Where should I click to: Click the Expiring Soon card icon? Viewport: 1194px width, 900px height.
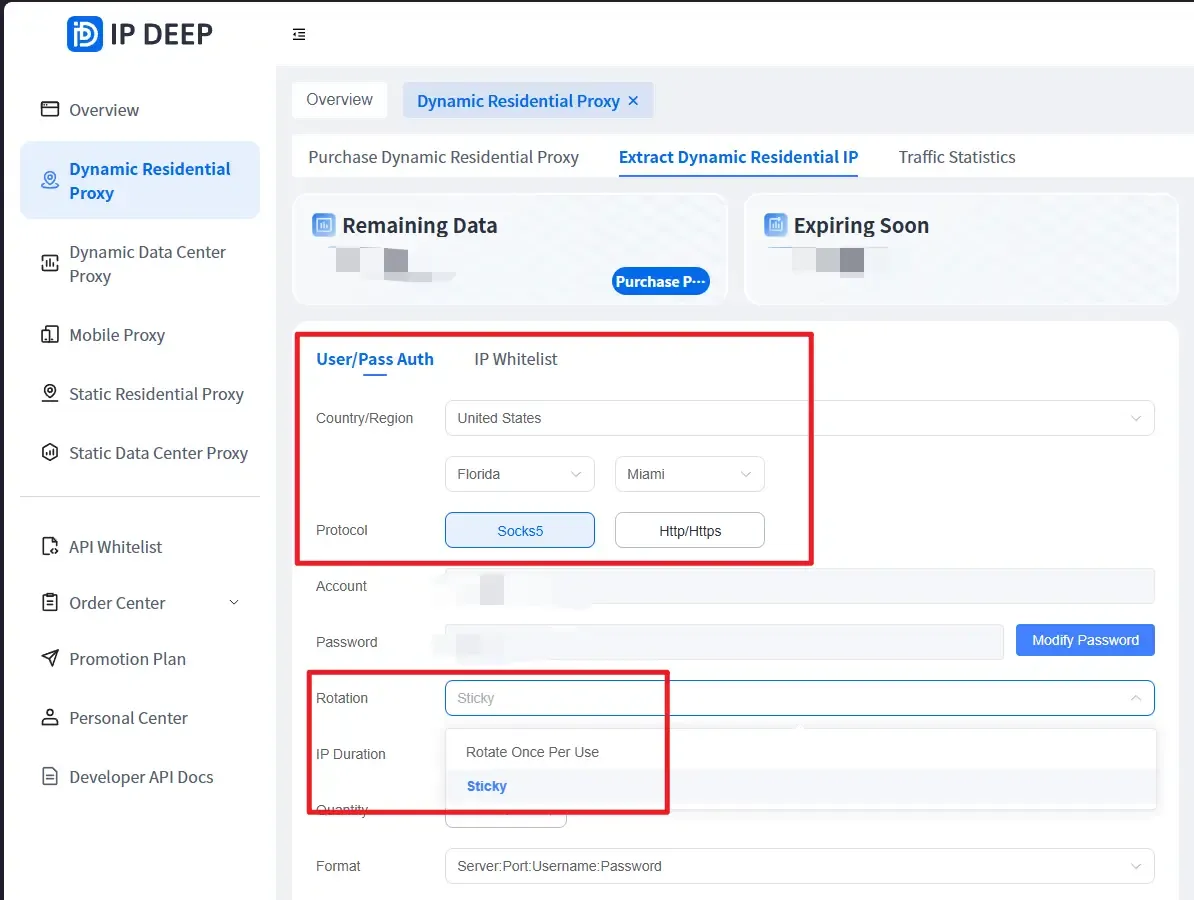(x=775, y=225)
